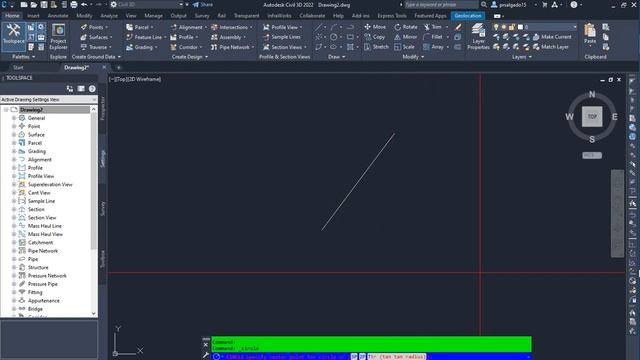Switch to Toolspace Survey side tab
This screenshot has width=640, height=360.
(x=102, y=208)
